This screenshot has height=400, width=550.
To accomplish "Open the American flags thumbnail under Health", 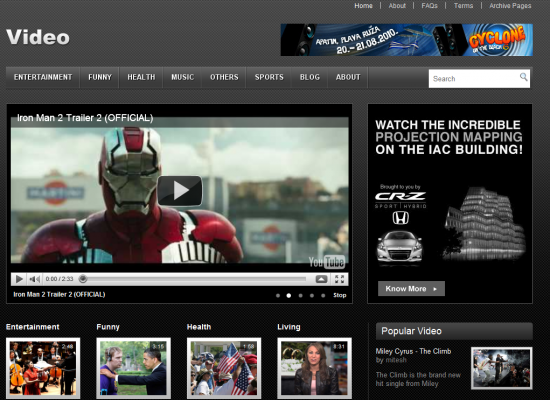I will pos(224,368).
